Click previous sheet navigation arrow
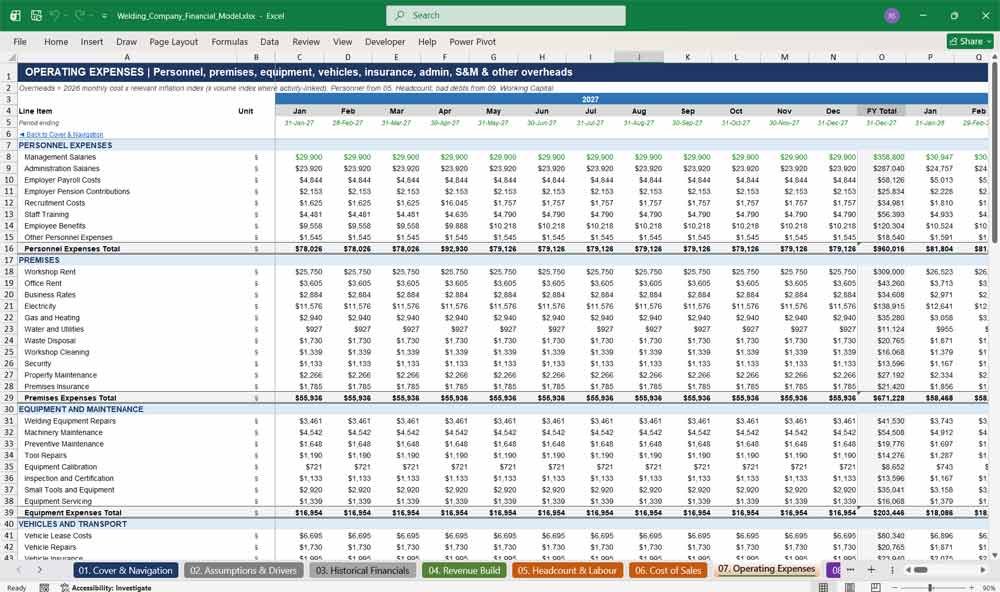Viewport: 1000px width, 592px height. [18, 570]
